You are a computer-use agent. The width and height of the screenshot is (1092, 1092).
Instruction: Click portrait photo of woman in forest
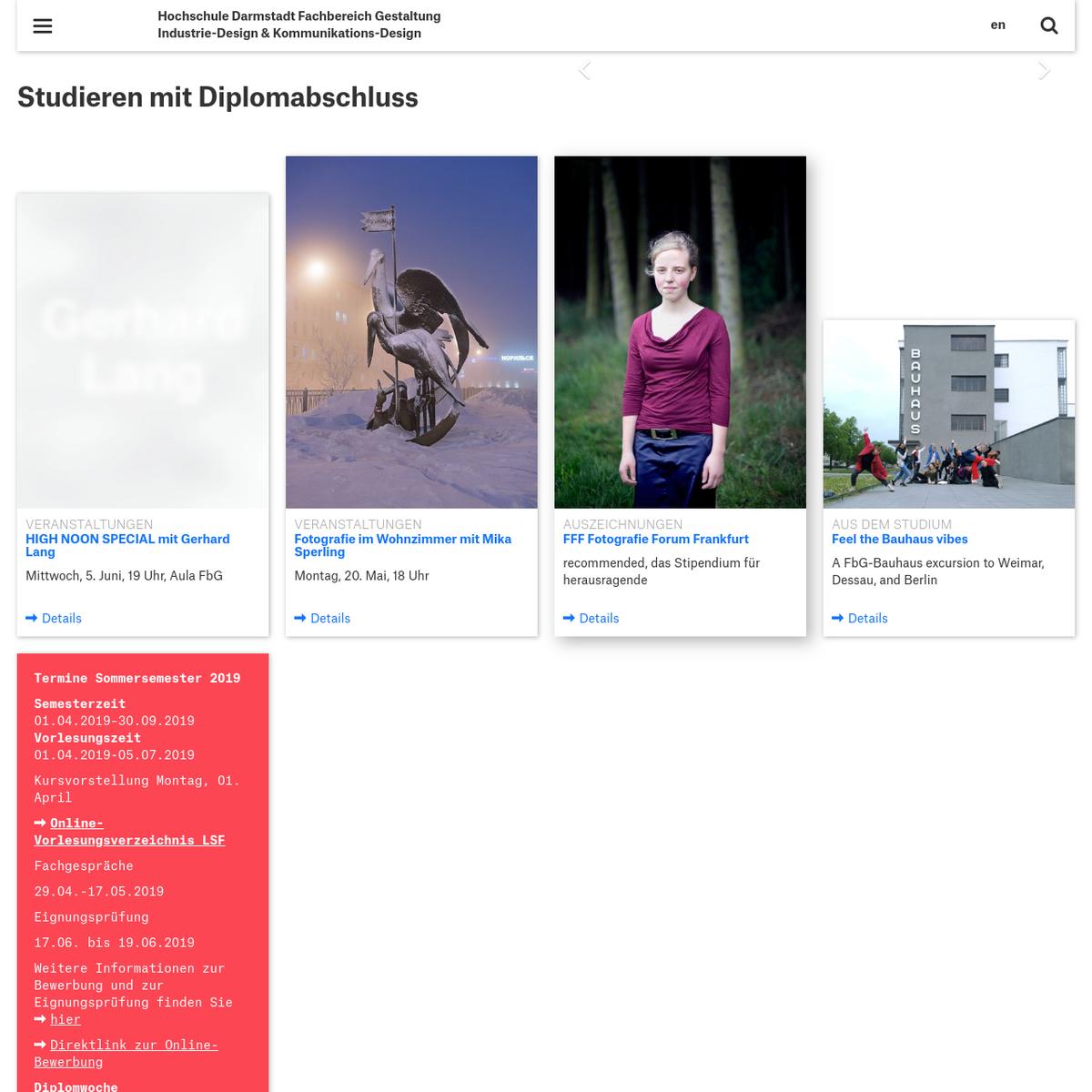click(x=680, y=332)
